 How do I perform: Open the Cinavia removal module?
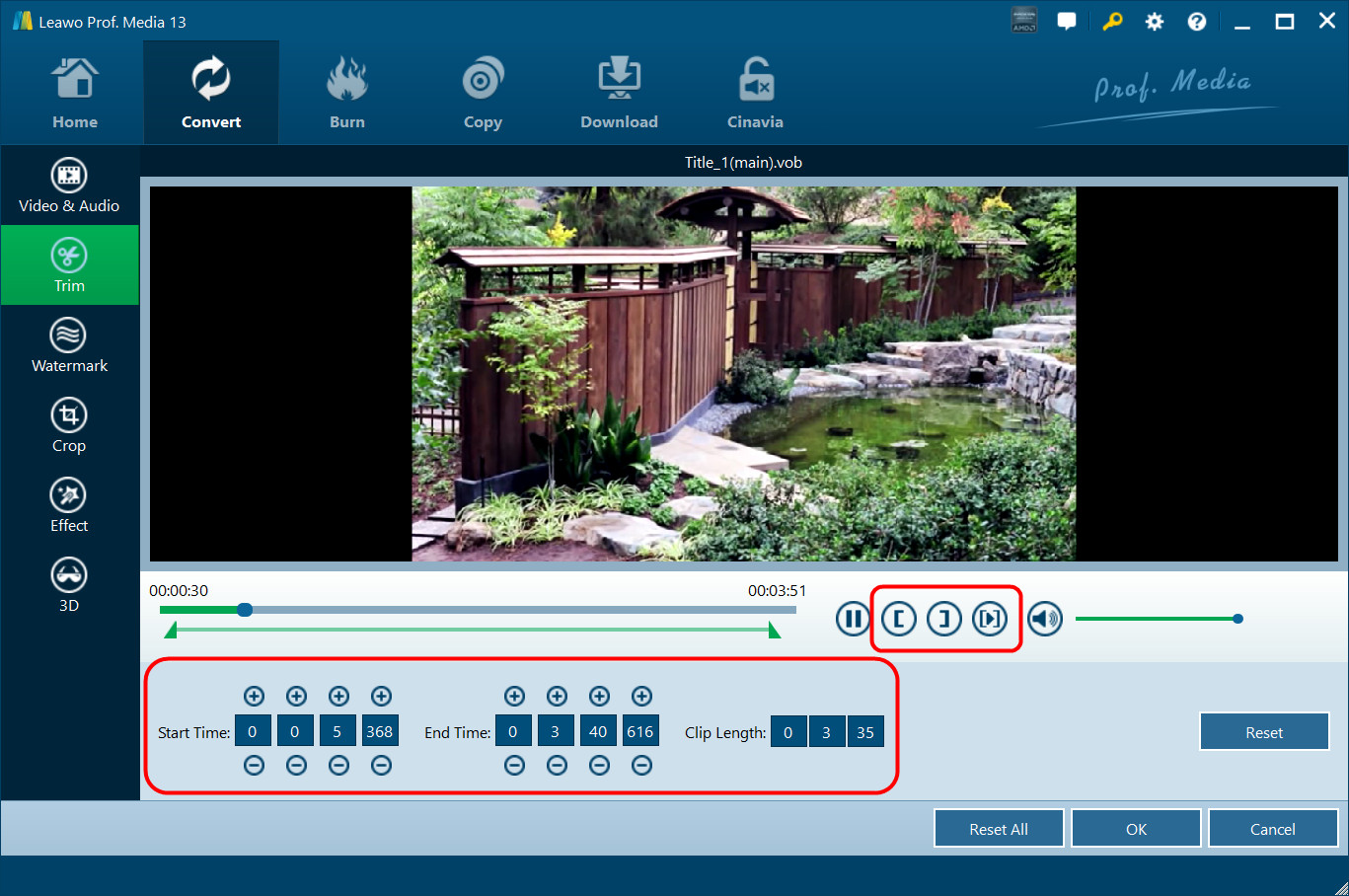click(x=755, y=94)
